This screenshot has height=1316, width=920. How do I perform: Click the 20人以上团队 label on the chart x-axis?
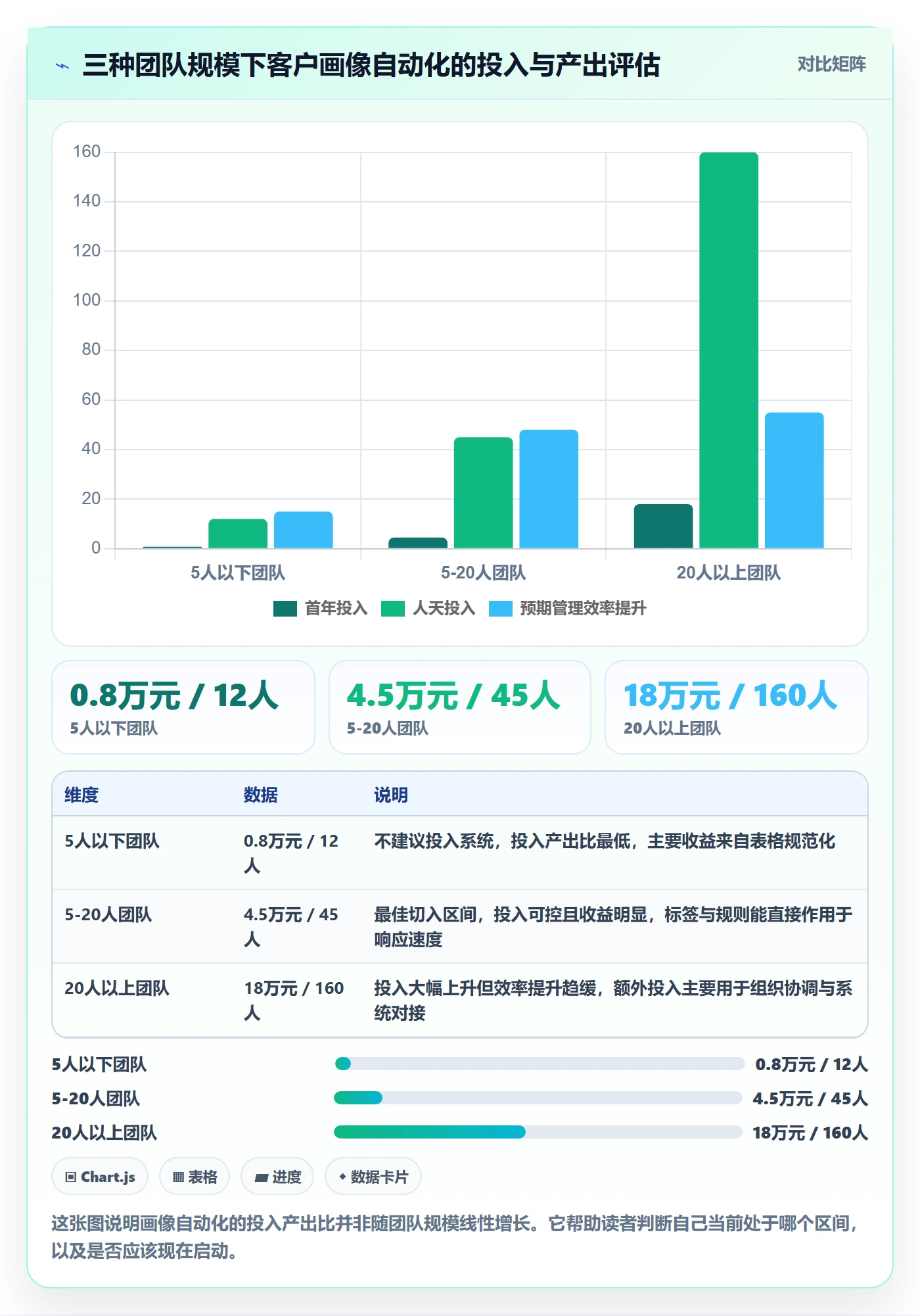point(729,573)
